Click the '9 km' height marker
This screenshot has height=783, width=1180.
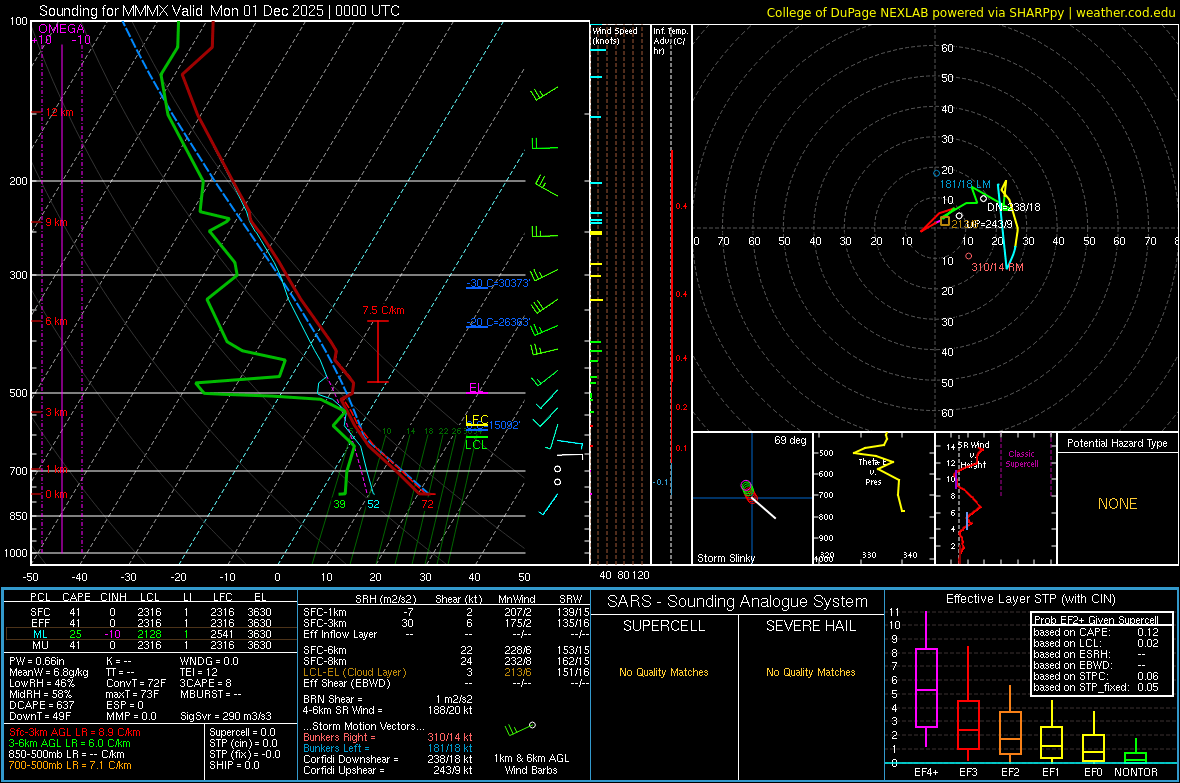[x=56, y=222]
